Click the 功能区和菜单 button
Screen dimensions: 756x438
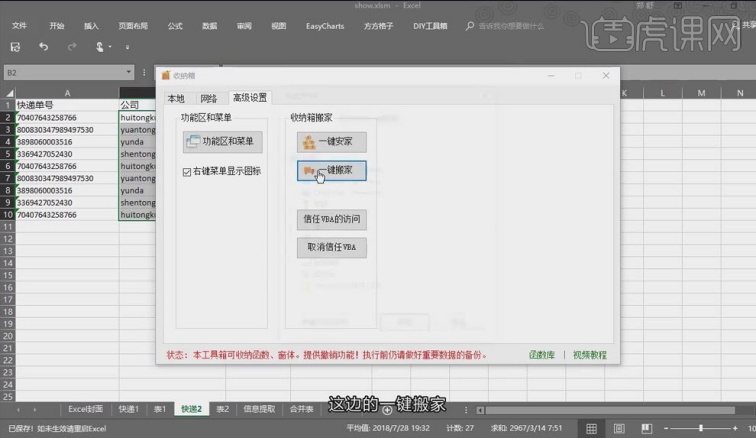pos(223,141)
